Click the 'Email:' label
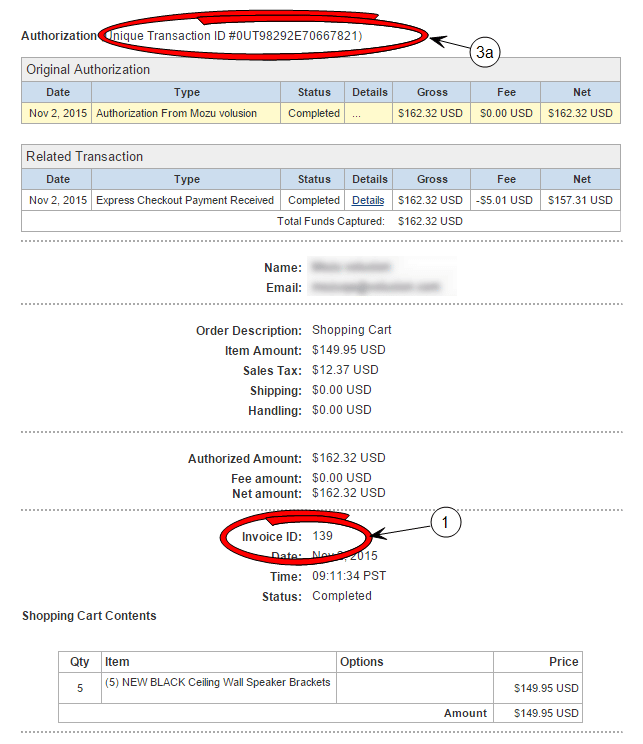 click(x=284, y=288)
